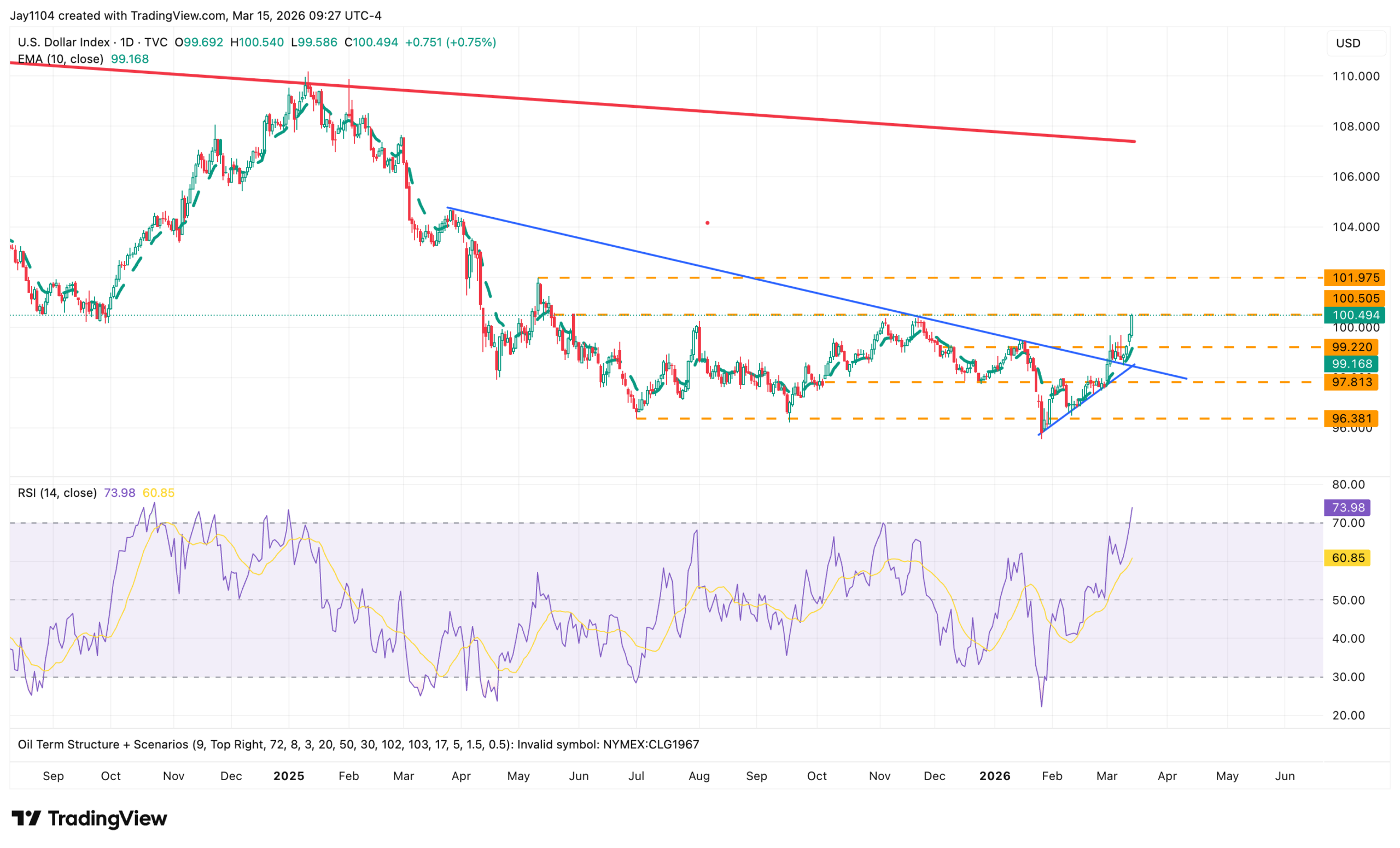Click the 2025 label on time axis
Screen dimensions: 1400x848
[x=289, y=776]
